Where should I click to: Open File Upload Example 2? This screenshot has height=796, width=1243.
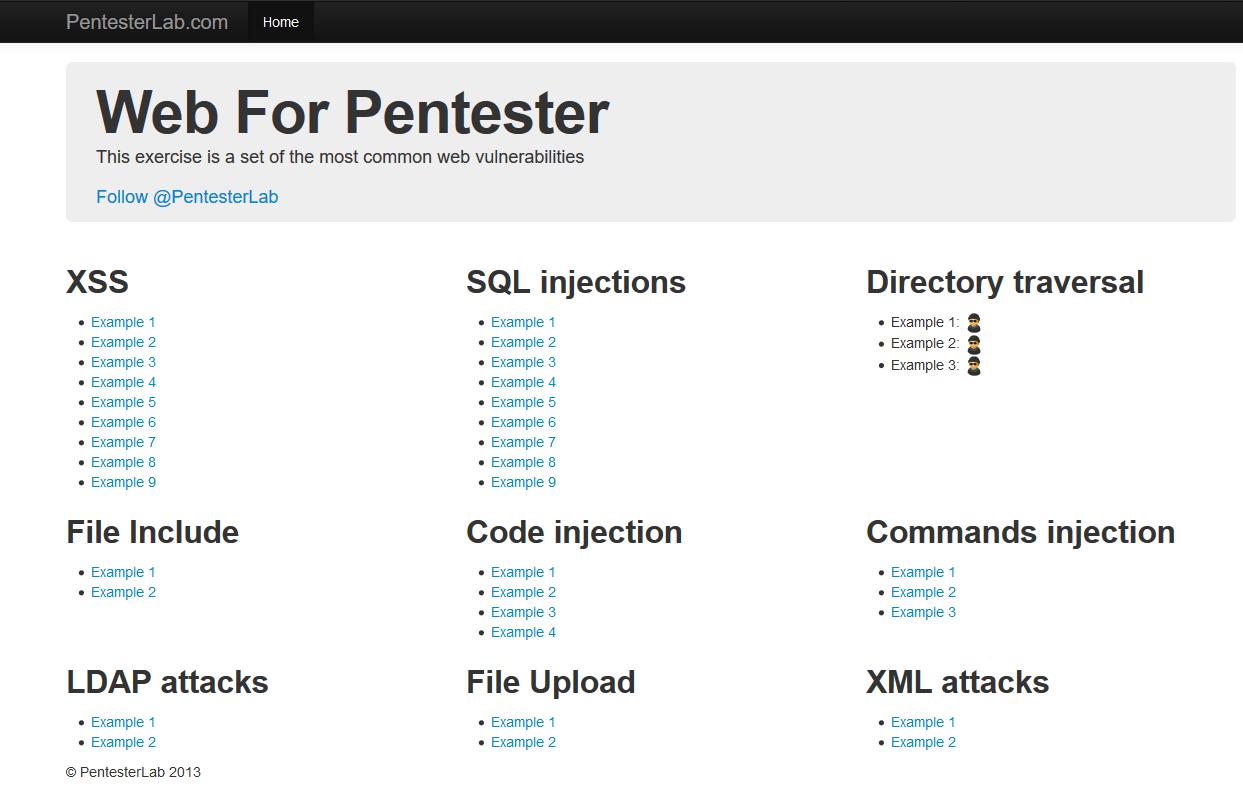523,742
